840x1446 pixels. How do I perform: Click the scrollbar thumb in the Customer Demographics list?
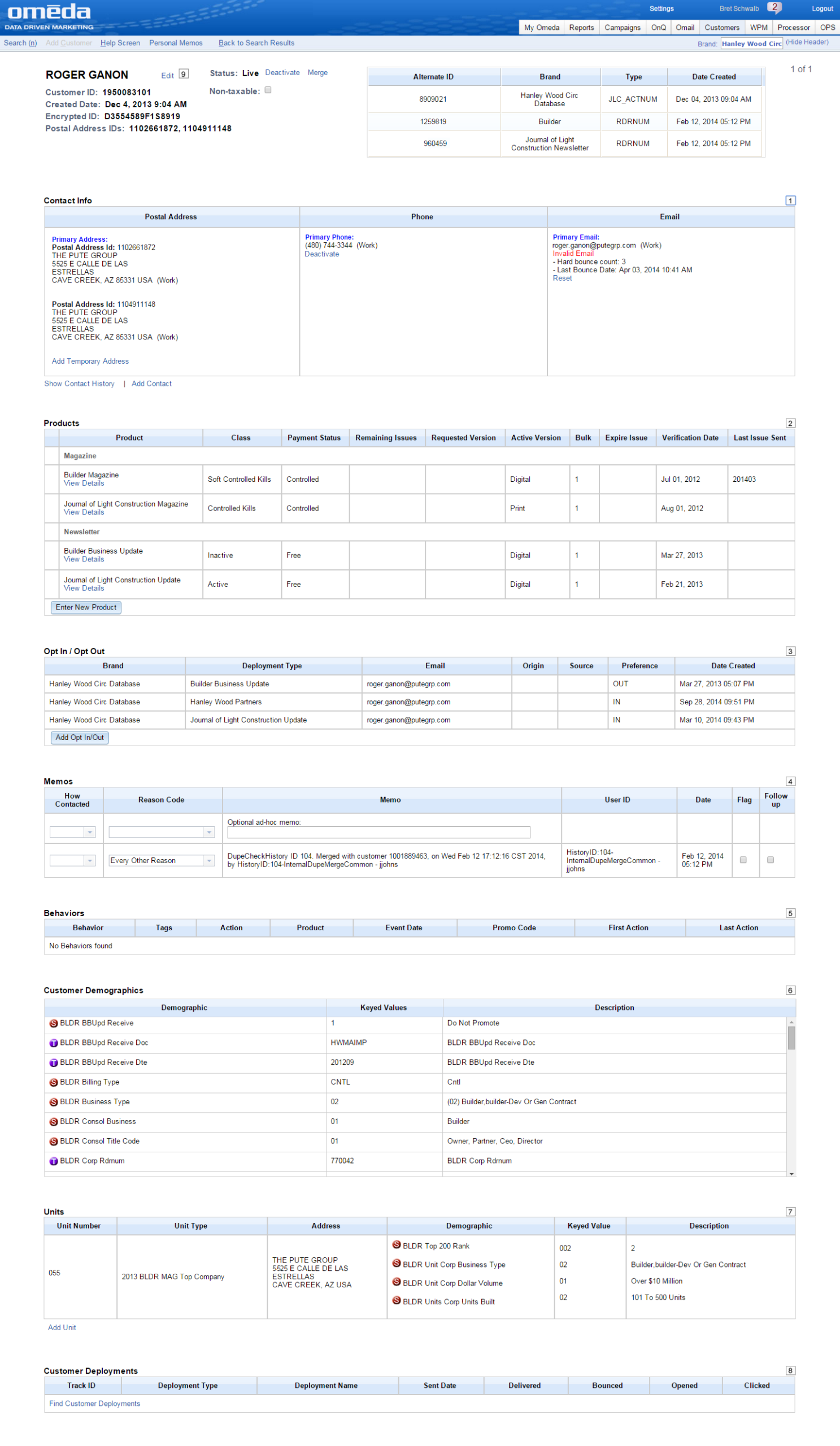791,1039
